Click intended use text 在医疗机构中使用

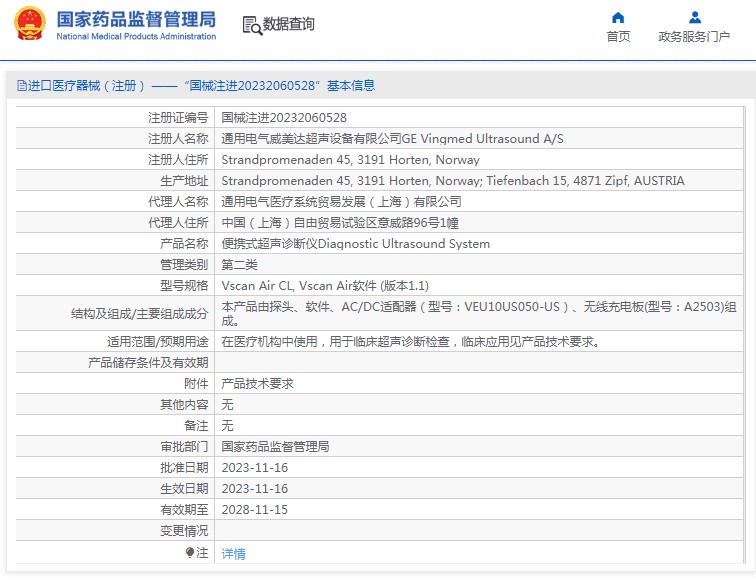tap(411, 342)
